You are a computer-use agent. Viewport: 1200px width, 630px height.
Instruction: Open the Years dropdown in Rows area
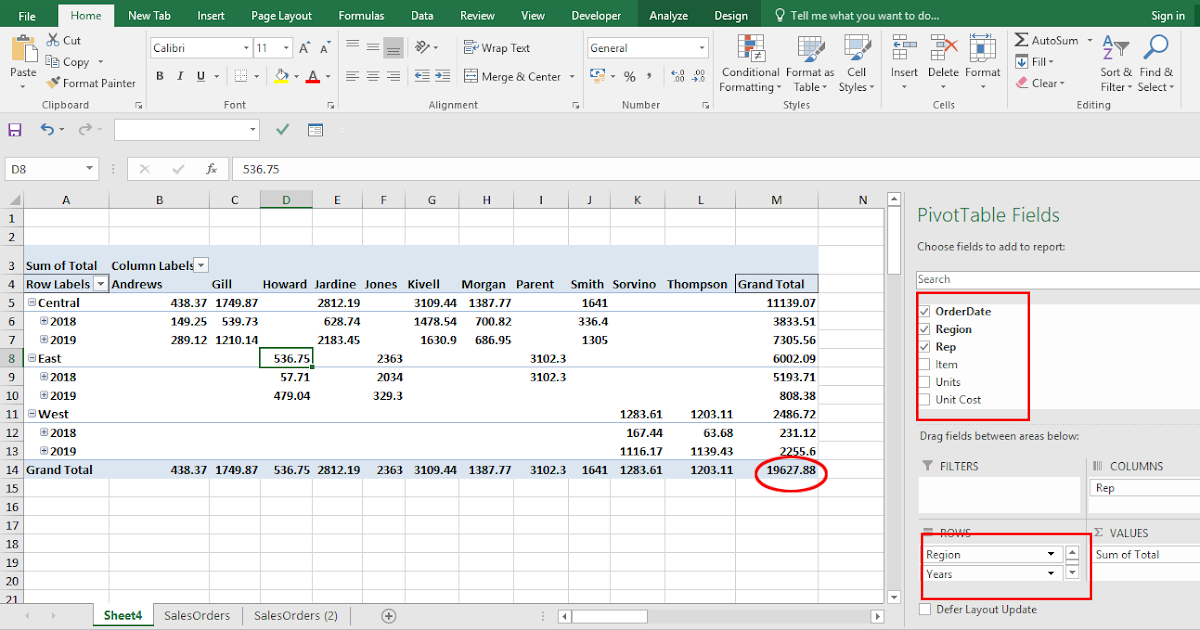coord(1050,574)
